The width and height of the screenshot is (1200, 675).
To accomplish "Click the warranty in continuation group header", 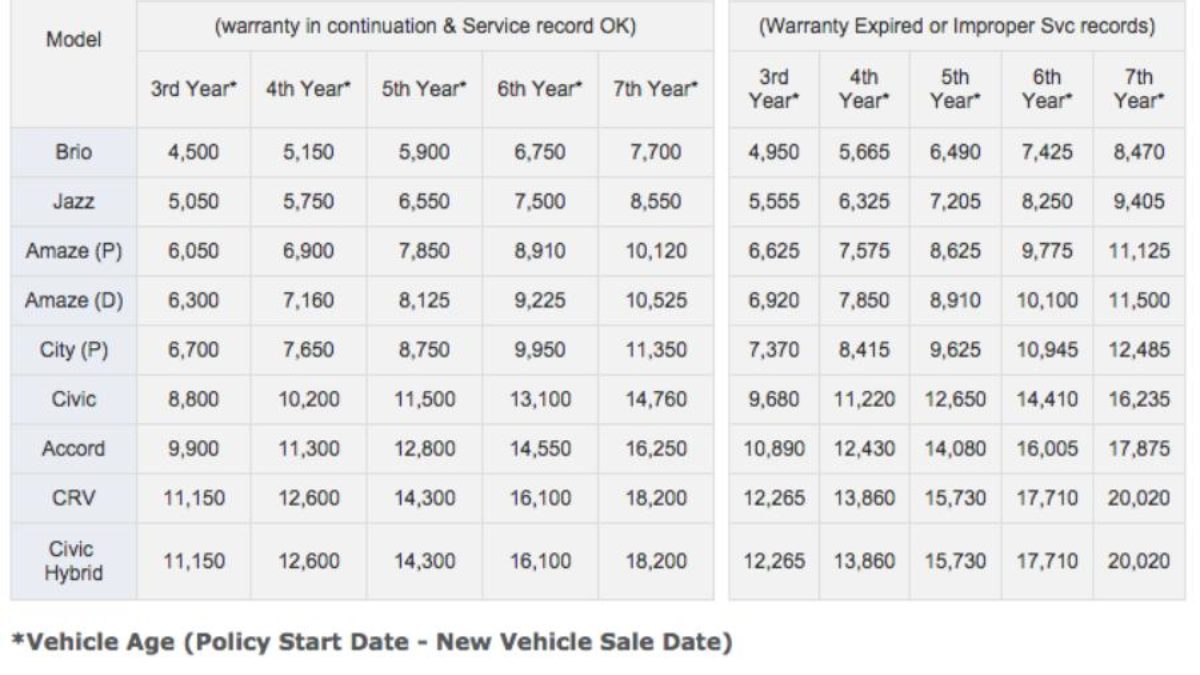I will 425,27.
